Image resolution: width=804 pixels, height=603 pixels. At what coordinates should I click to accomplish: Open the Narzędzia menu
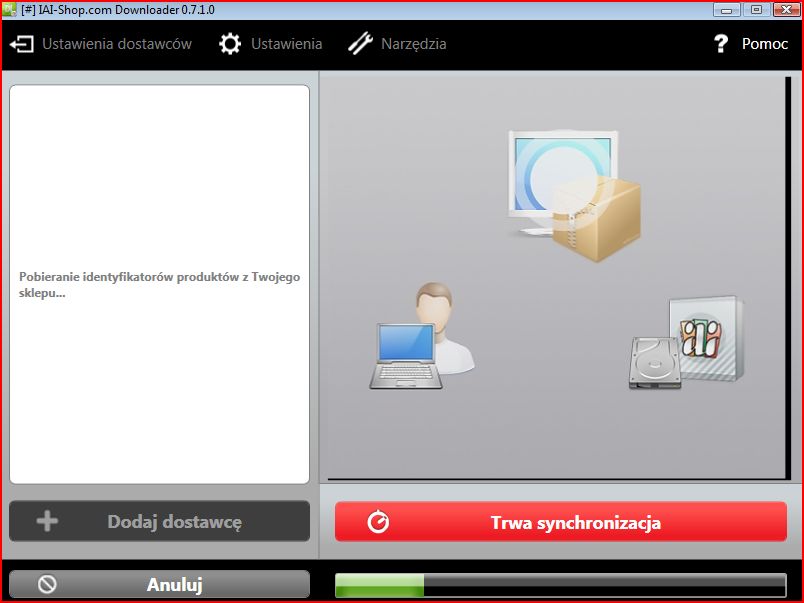tap(397, 44)
